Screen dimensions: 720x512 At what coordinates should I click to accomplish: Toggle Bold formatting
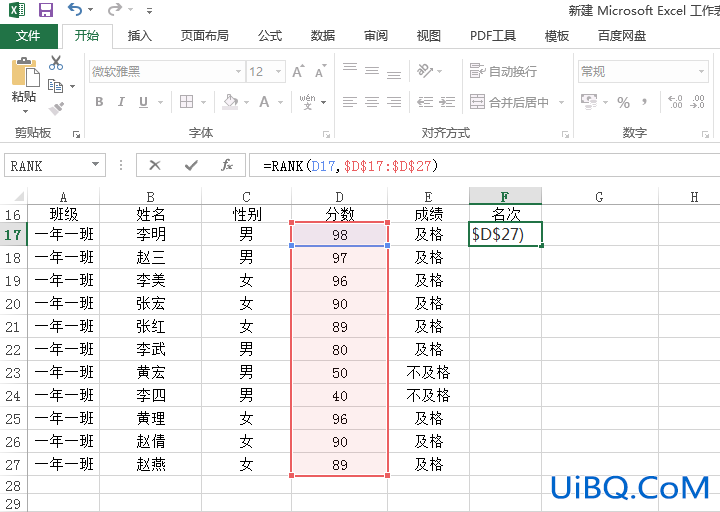point(99,101)
